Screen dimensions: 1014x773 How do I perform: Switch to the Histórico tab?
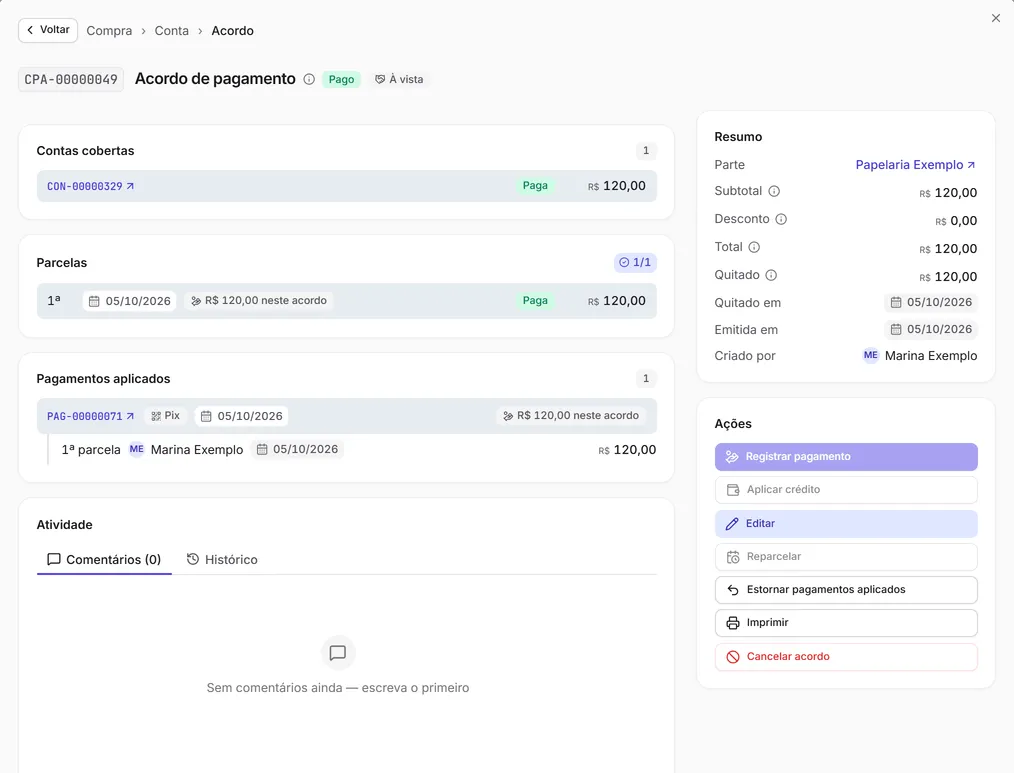[x=222, y=560]
